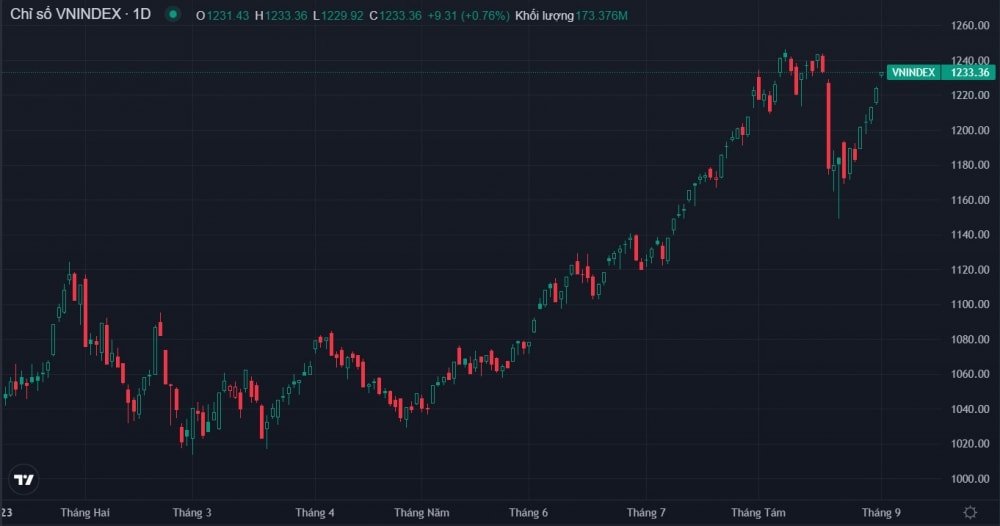Screen dimensions: 1000x526
Task: Click the 1000.00 price axis label
Action: point(970,478)
